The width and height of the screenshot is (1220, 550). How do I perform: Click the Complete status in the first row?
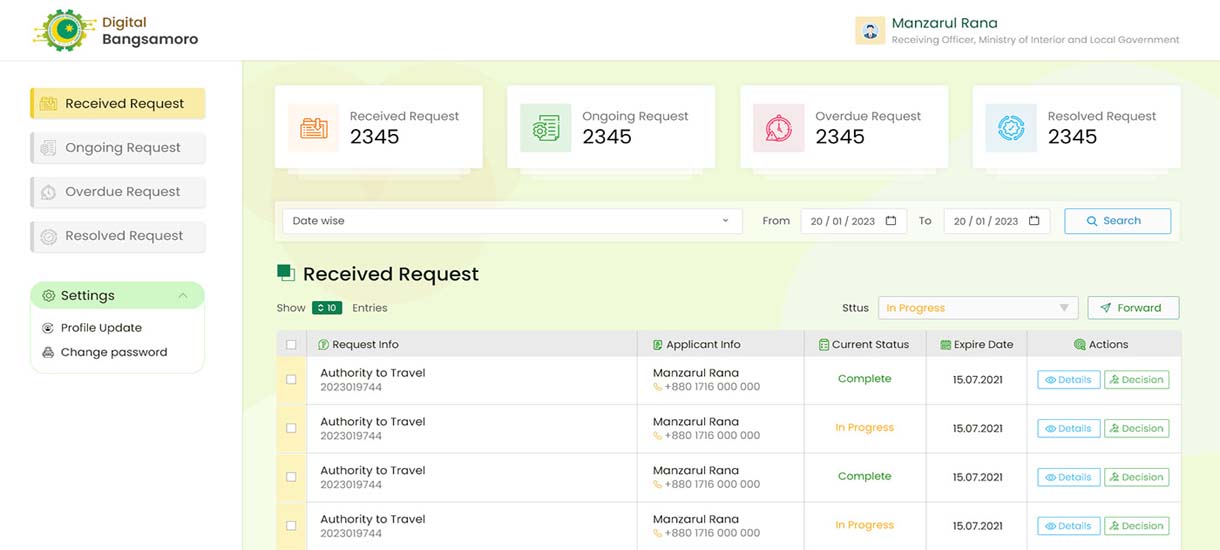(x=864, y=379)
